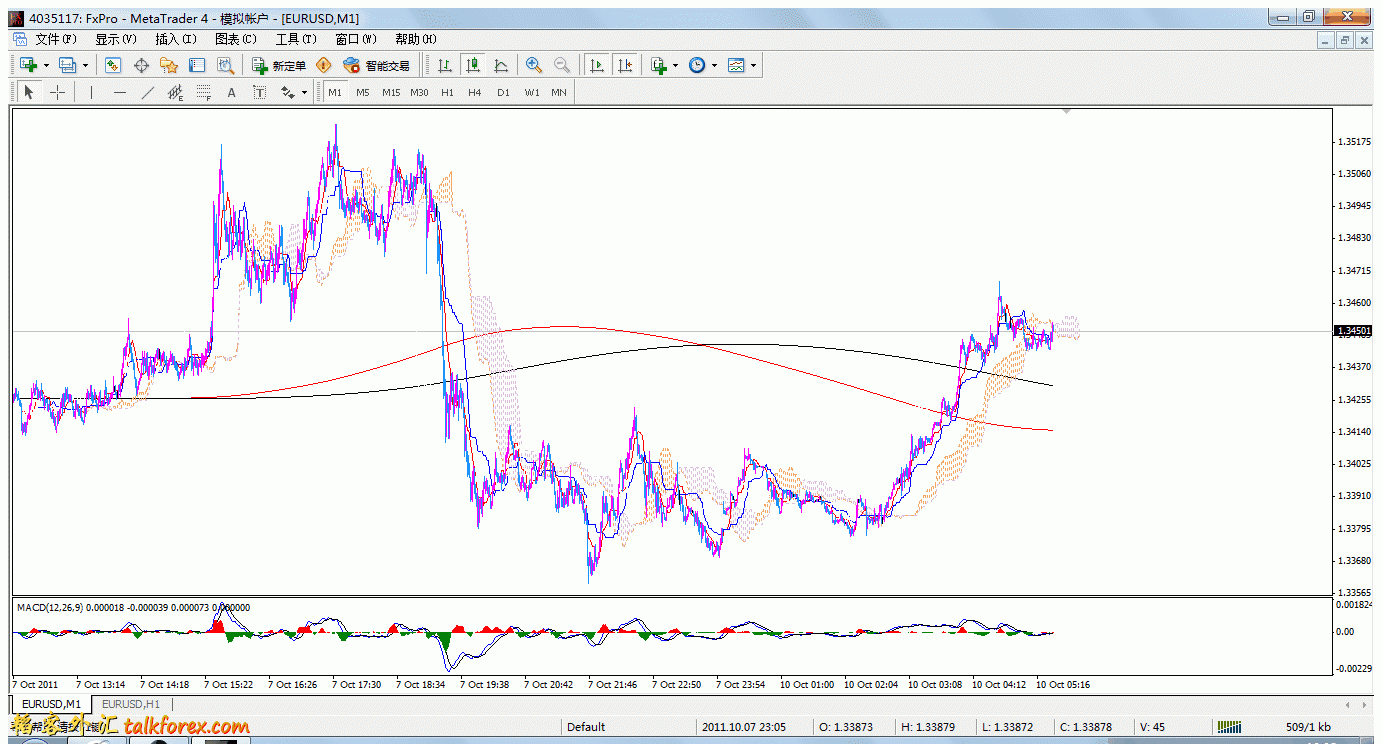The height and width of the screenshot is (744, 1382).
Task: Switch to the EURUSD,H1 chart tab
Action: (131, 704)
